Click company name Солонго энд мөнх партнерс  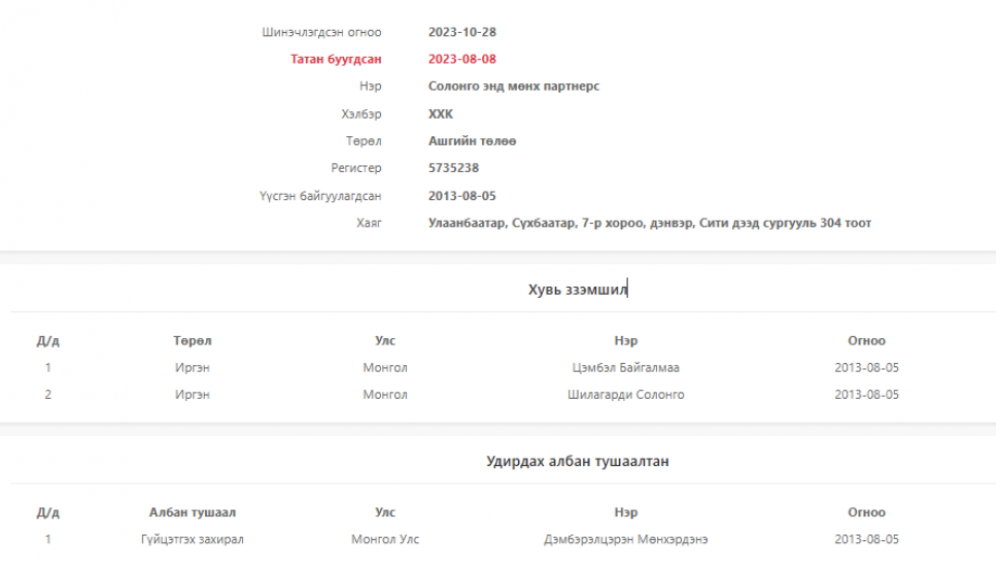(513, 86)
